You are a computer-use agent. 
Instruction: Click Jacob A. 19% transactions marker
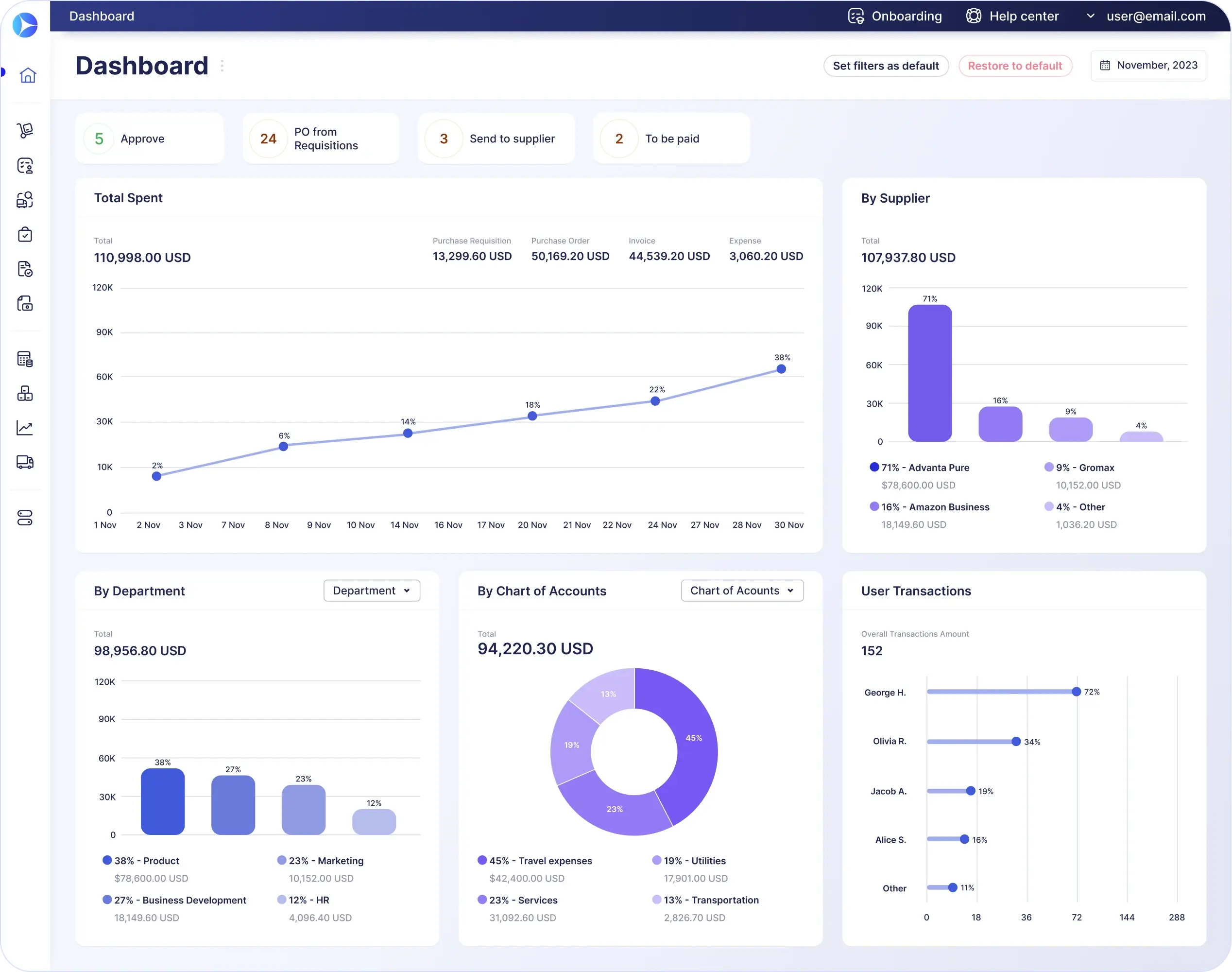pos(971,791)
